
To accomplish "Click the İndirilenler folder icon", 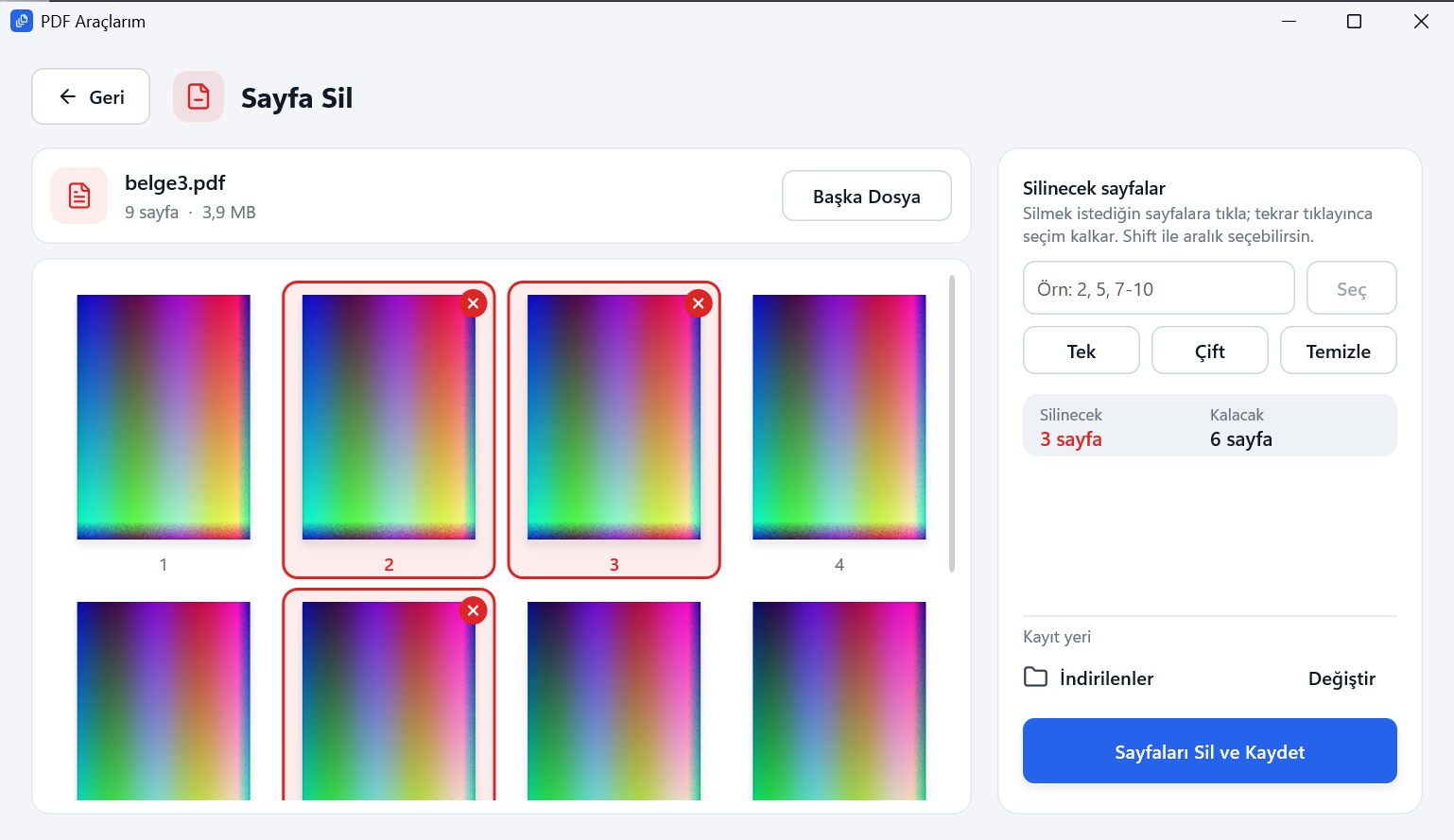I will point(1036,677).
